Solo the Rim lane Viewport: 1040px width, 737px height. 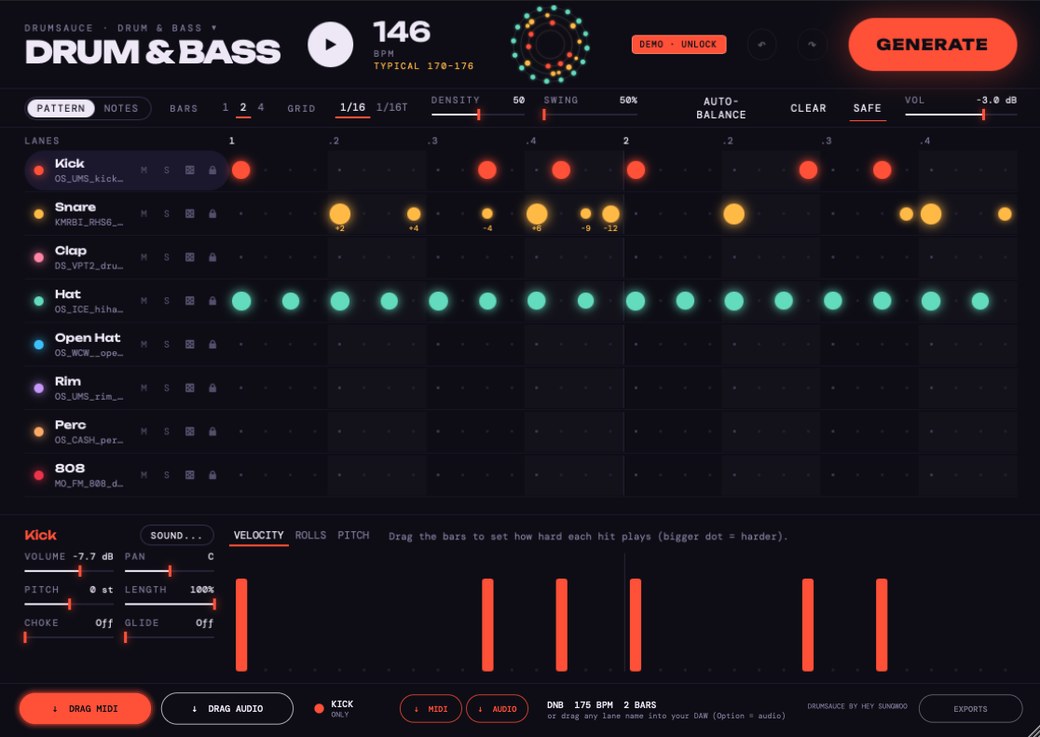[166, 388]
